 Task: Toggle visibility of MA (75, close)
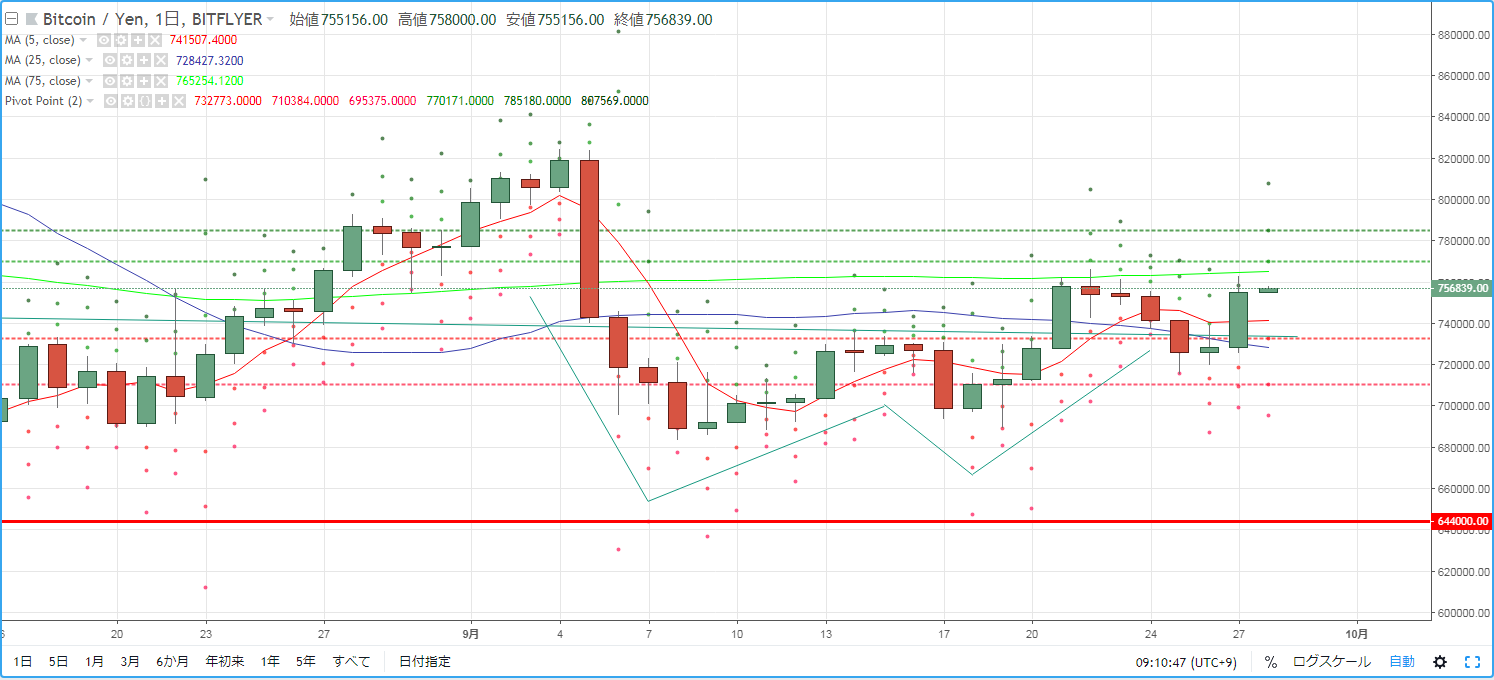click(x=110, y=81)
